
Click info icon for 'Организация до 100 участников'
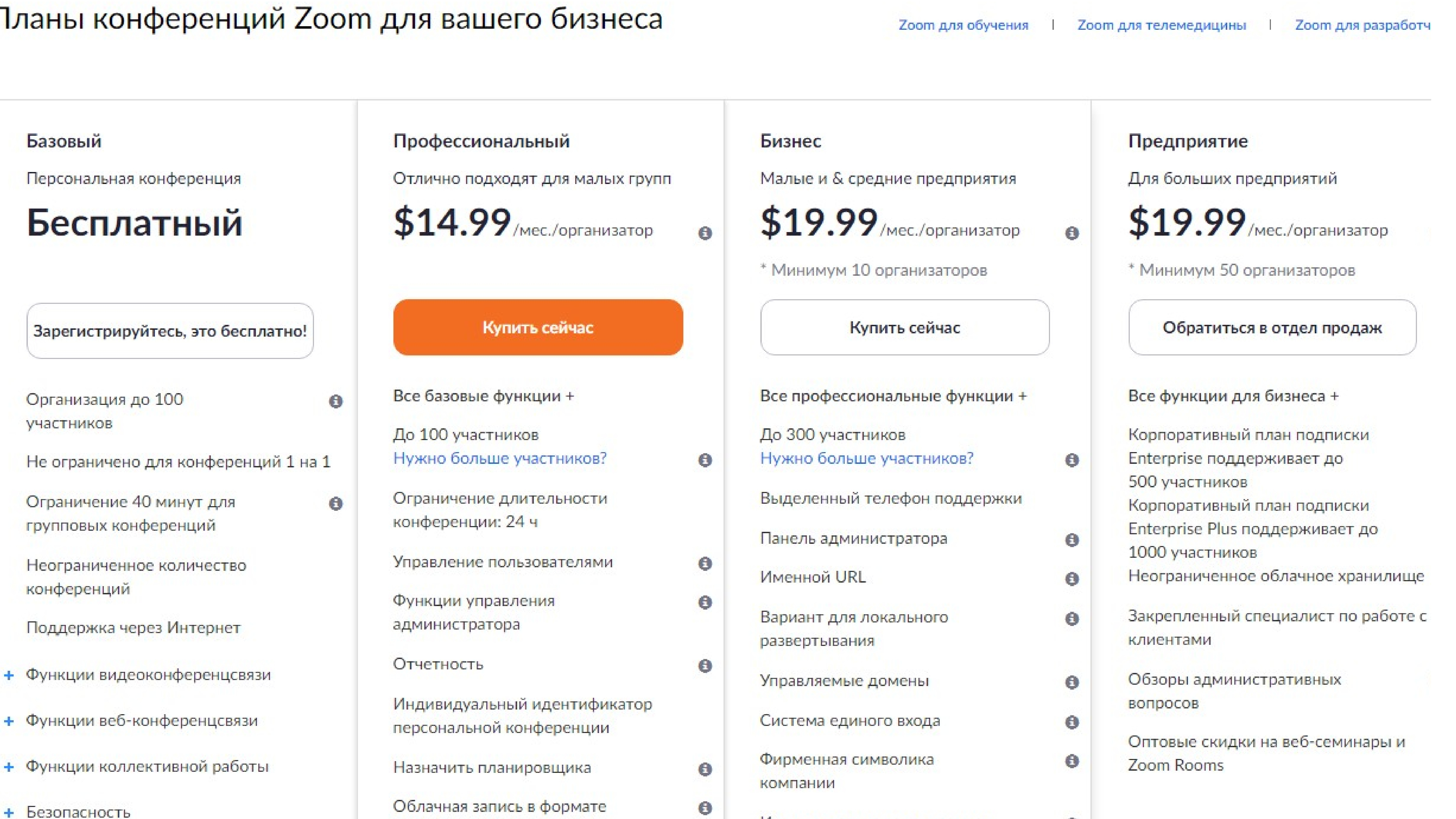[x=336, y=401]
